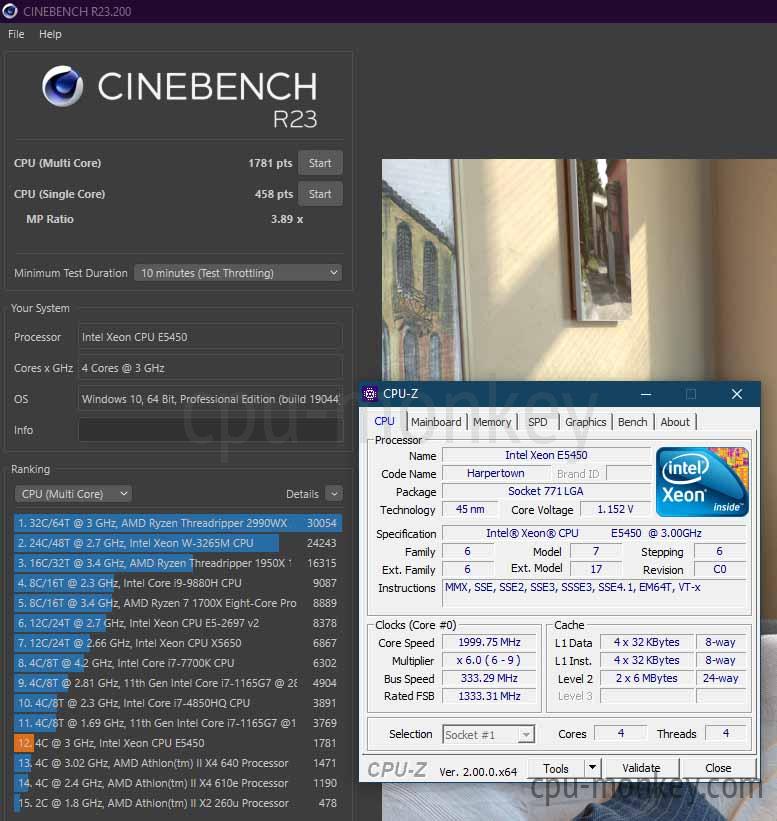Select the Athlon II X4 610e ranking row
The height and width of the screenshot is (821, 777).
(x=178, y=783)
